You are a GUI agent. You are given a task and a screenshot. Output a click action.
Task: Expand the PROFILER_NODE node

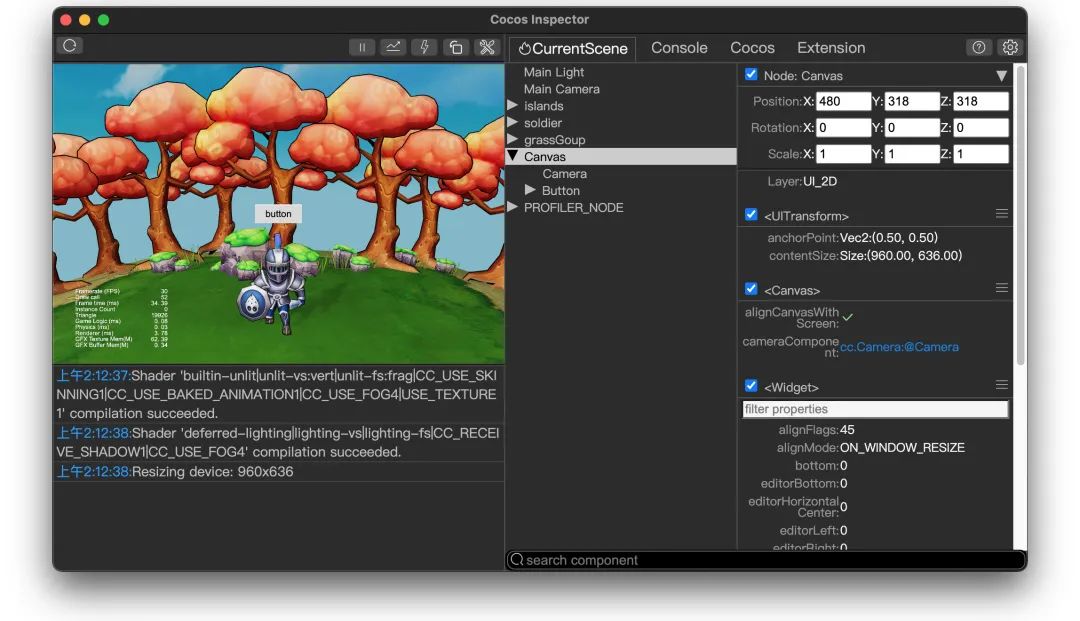coord(512,207)
